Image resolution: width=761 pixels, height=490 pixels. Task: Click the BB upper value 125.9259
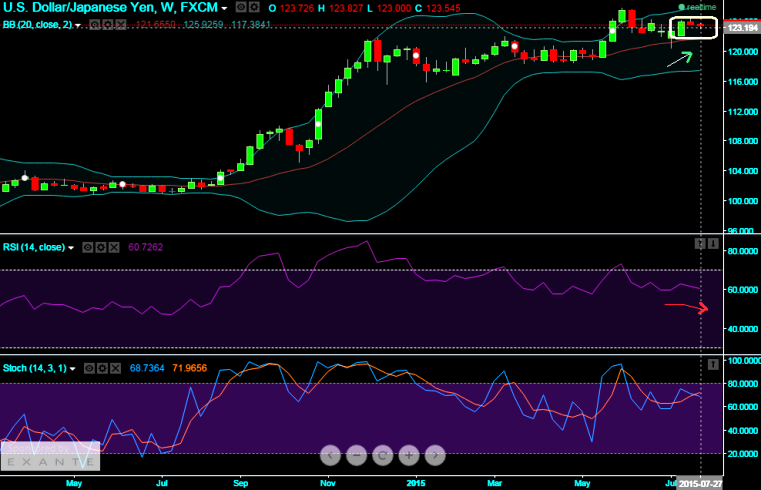203,24
